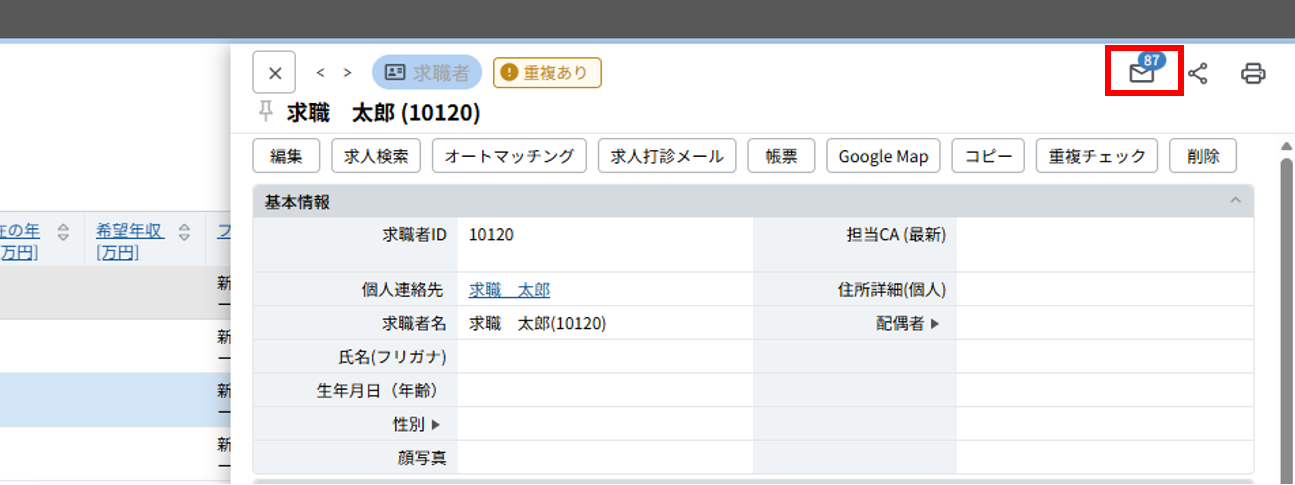Open the 求職 太郎 contact link
Screen dimensions: 1295x485
click(x=509, y=290)
